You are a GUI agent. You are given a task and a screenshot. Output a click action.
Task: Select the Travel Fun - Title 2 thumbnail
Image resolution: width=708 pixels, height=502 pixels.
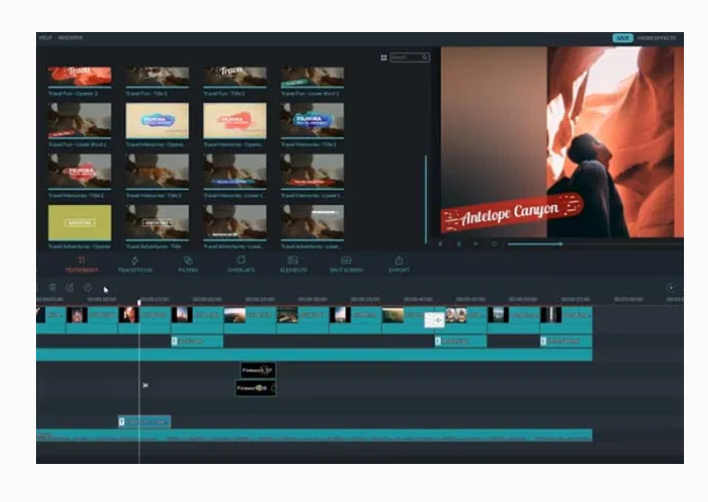coord(235,76)
